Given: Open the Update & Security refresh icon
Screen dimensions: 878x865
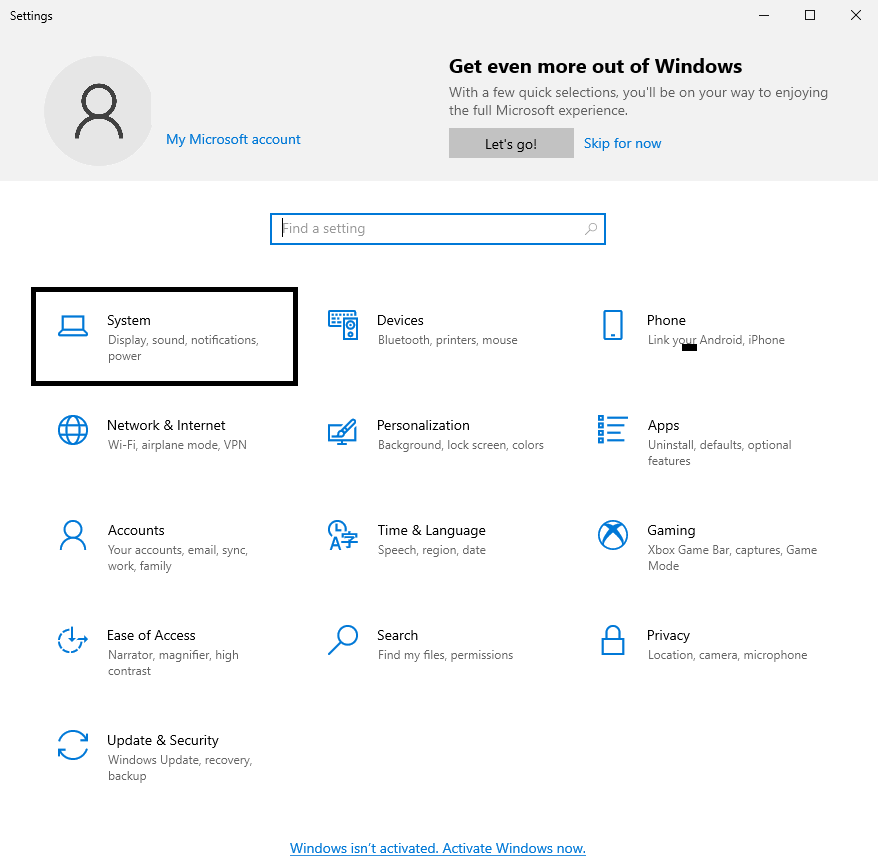Looking at the screenshot, I should pos(73,745).
